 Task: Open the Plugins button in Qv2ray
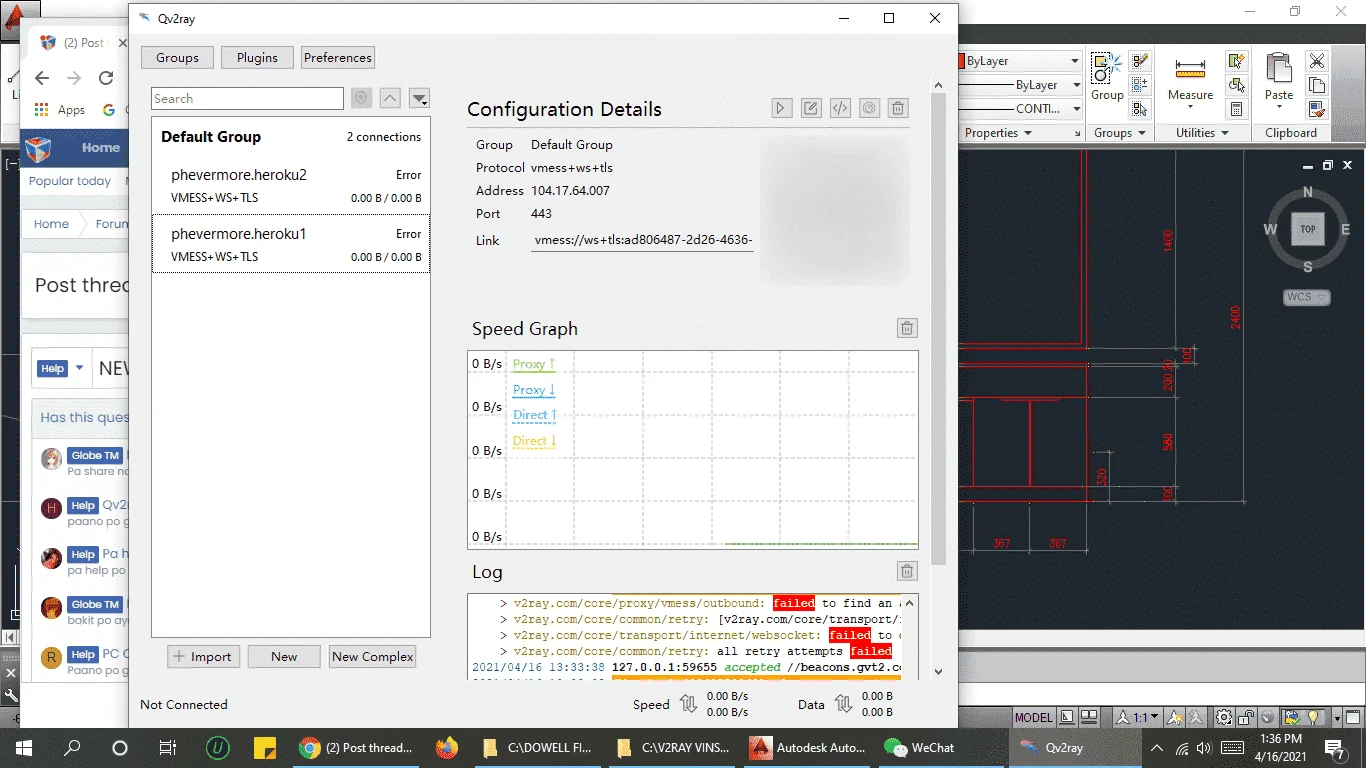257,58
